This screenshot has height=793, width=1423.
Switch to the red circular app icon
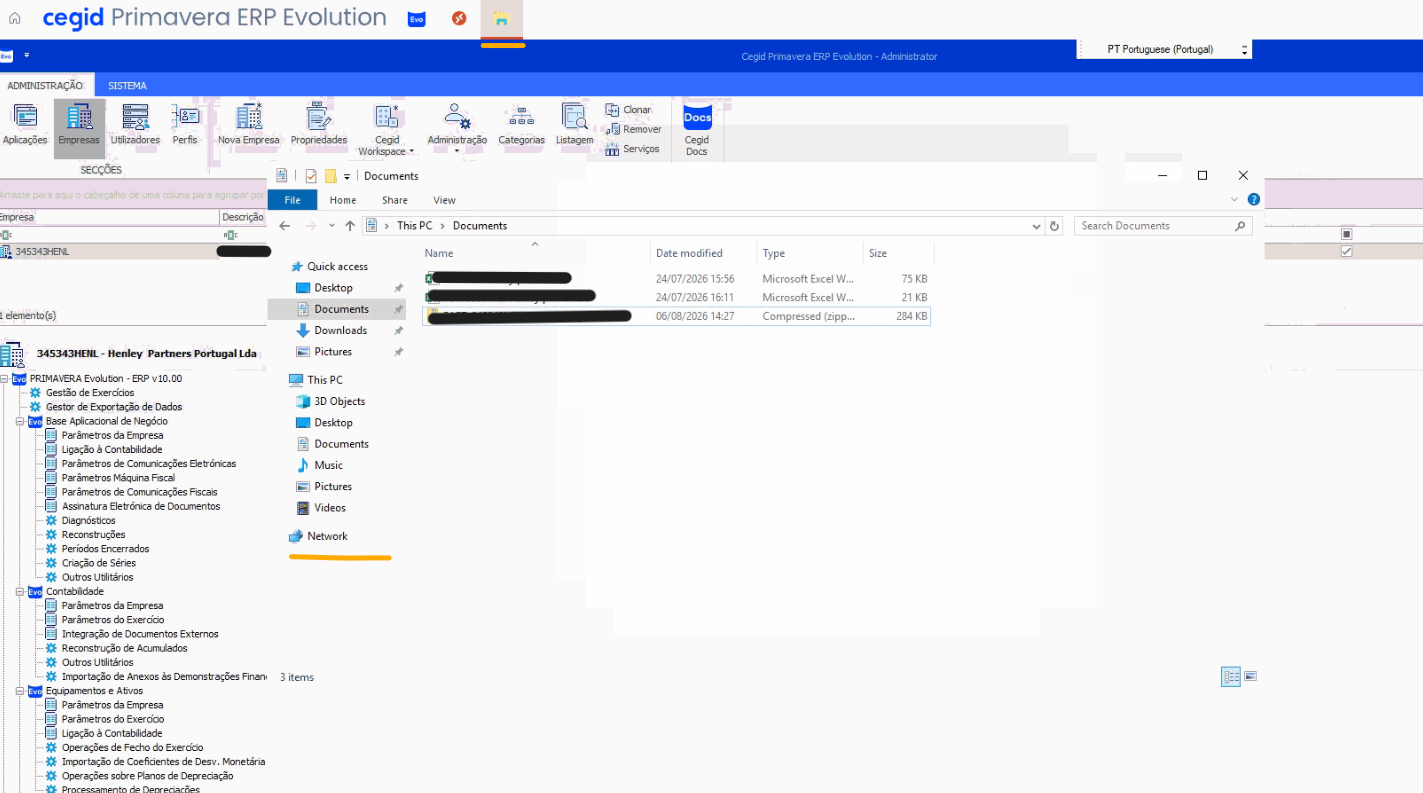[x=459, y=18]
